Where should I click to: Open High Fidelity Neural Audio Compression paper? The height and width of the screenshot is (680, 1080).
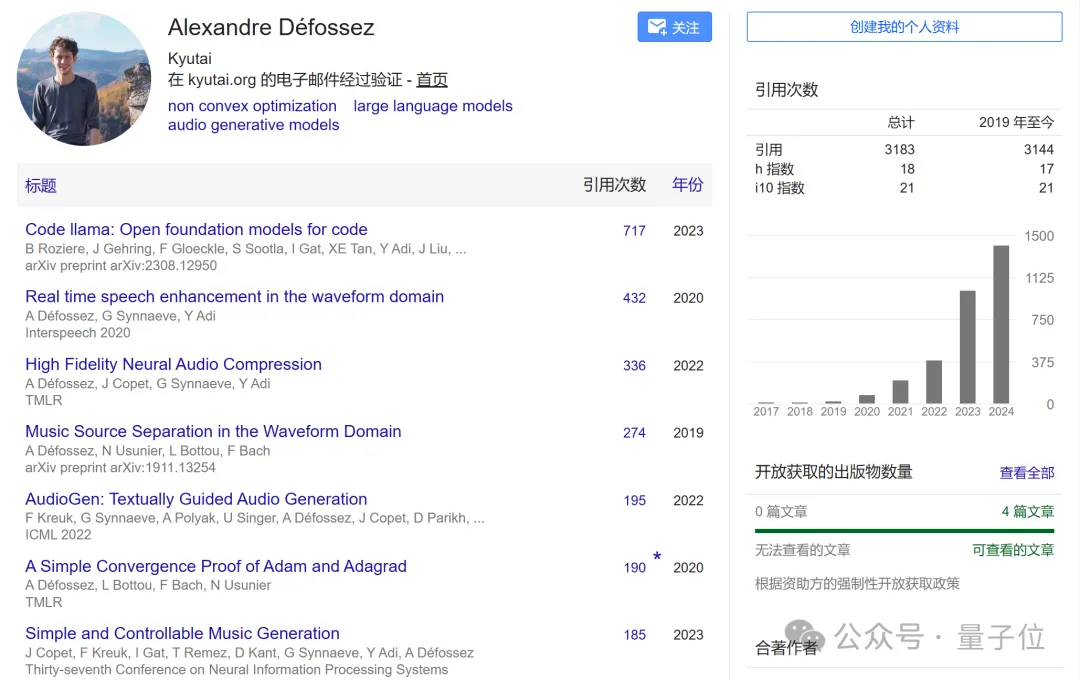point(174,364)
